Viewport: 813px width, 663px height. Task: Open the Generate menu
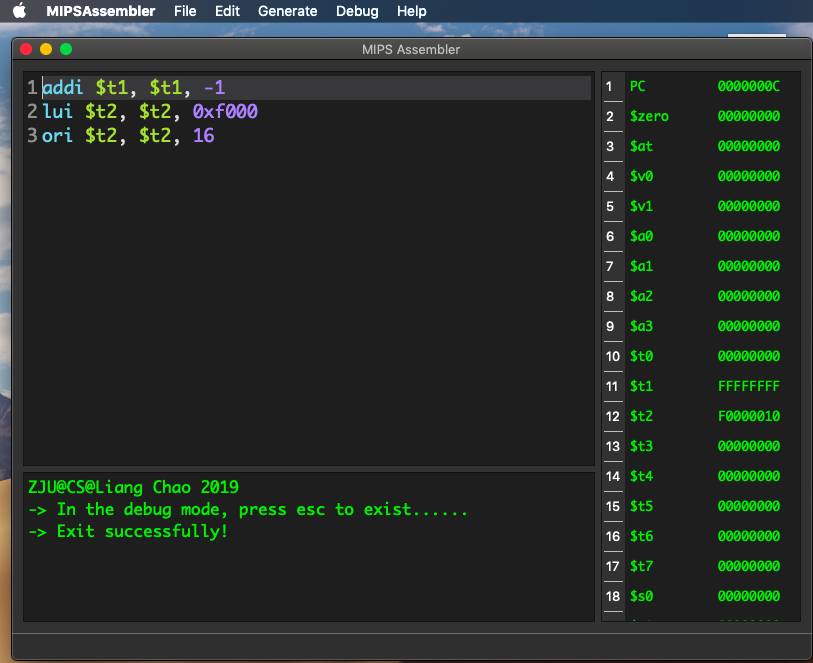pos(288,11)
